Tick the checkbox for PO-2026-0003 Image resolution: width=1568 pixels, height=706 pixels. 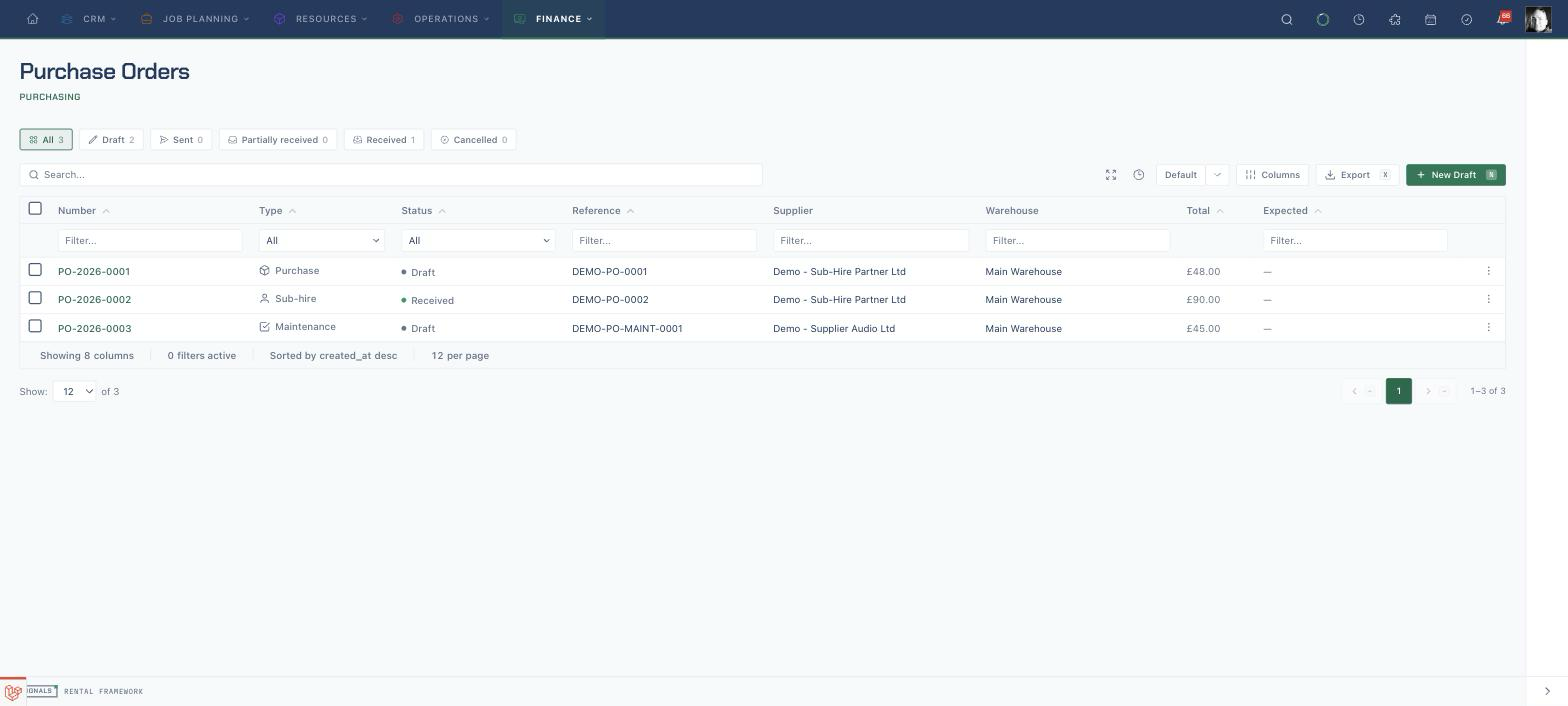(x=35, y=325)
